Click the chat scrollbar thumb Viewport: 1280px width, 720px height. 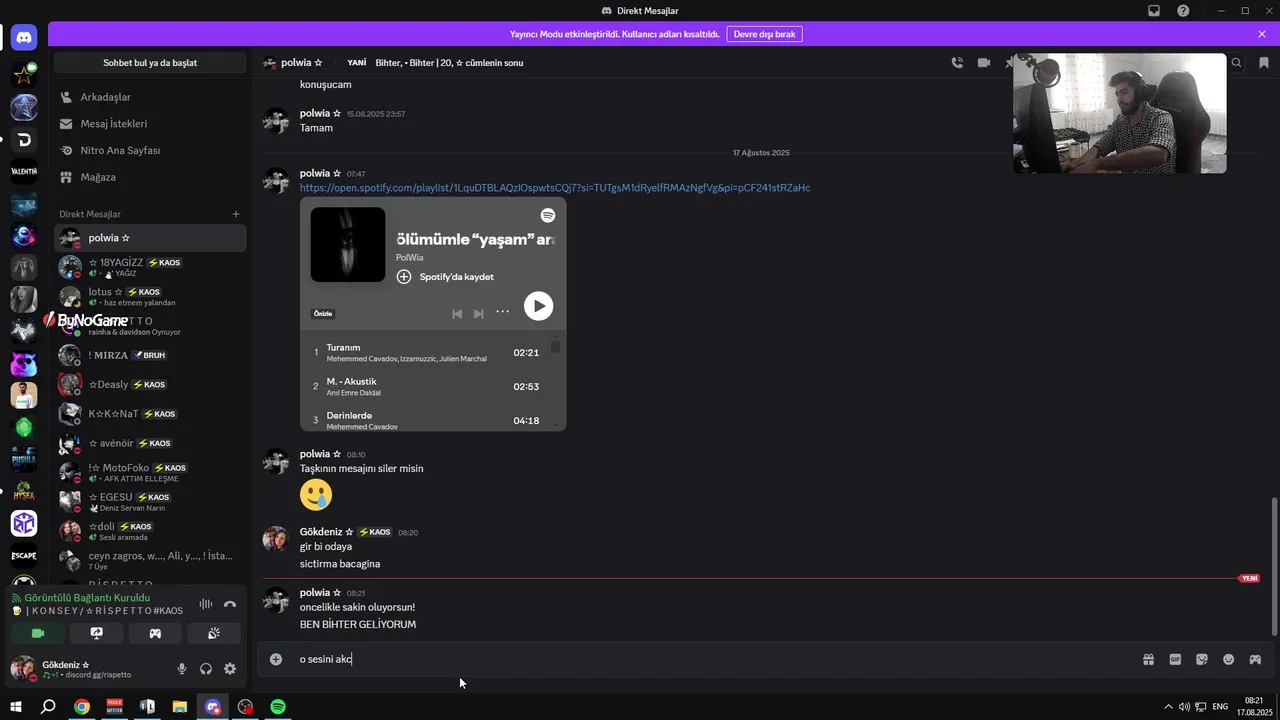1274,565
